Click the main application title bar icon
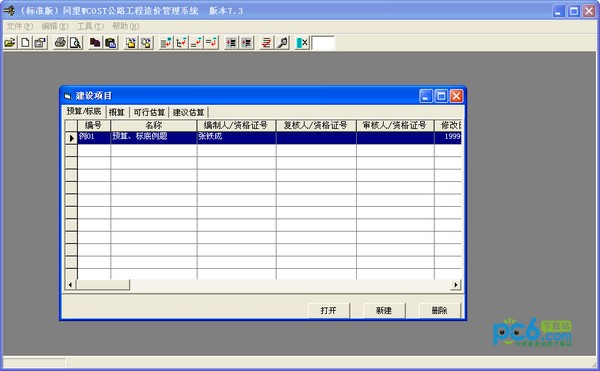The height and width of the screenshot is (371, 600). 9,11
